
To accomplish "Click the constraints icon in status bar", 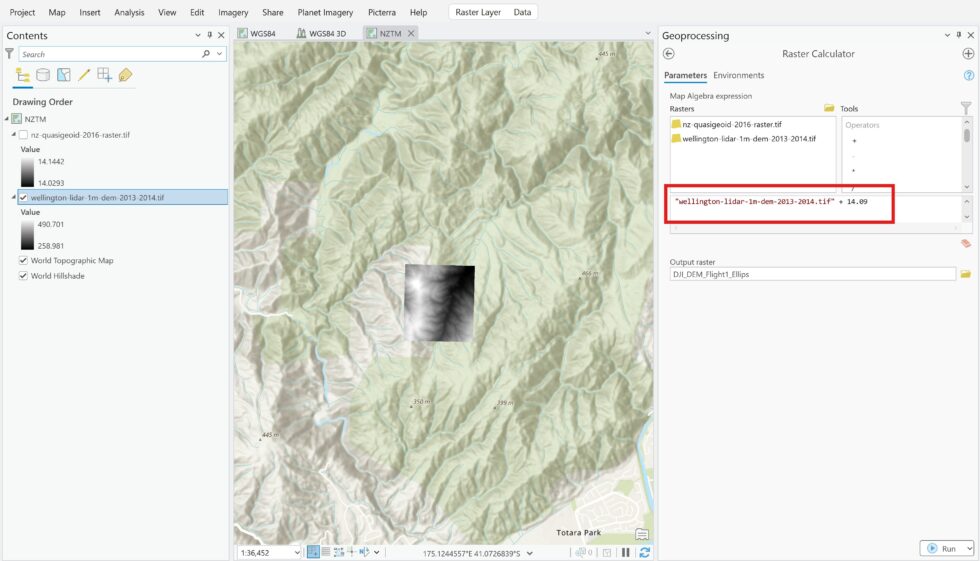I will pyautogui.click(x=339, y=552).
